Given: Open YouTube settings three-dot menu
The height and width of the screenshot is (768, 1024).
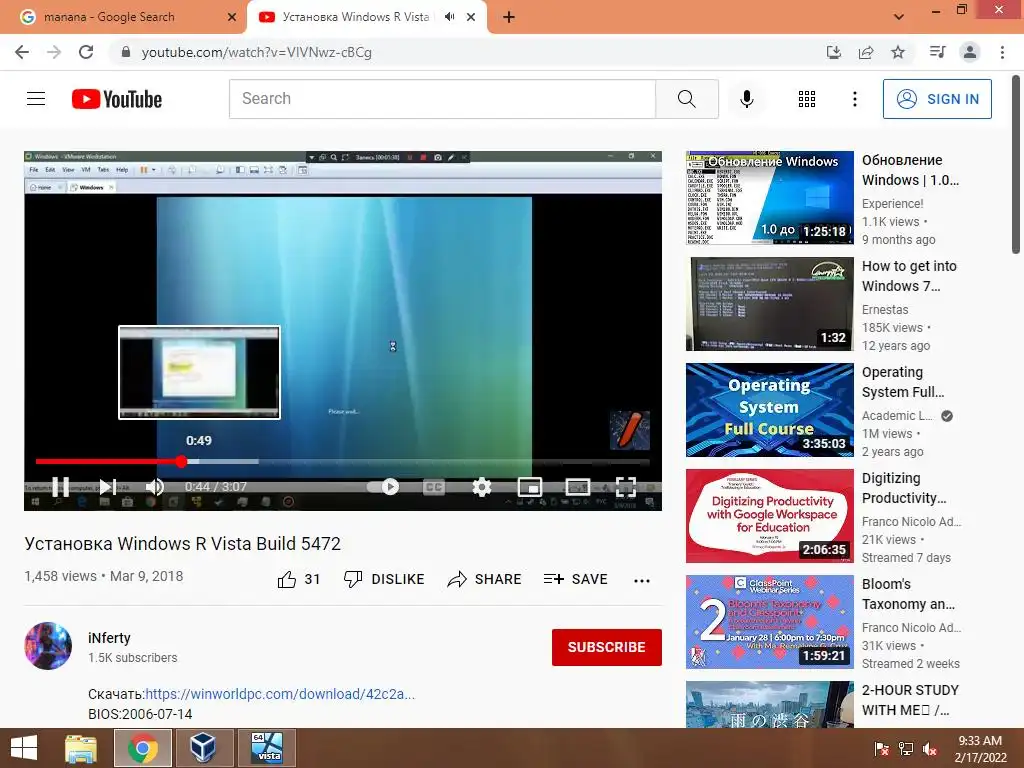Looking at the screenshot, I should [x=854, y=99].
